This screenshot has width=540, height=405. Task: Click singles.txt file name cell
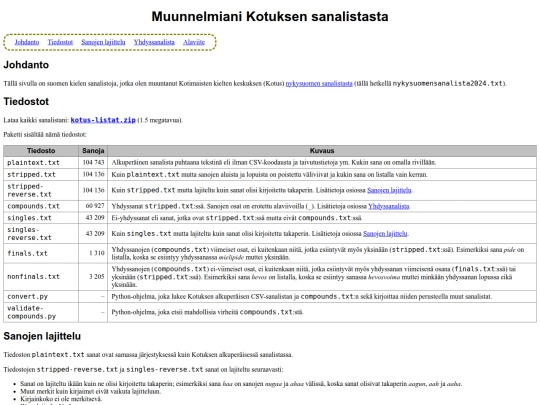(x=41, y=218)
